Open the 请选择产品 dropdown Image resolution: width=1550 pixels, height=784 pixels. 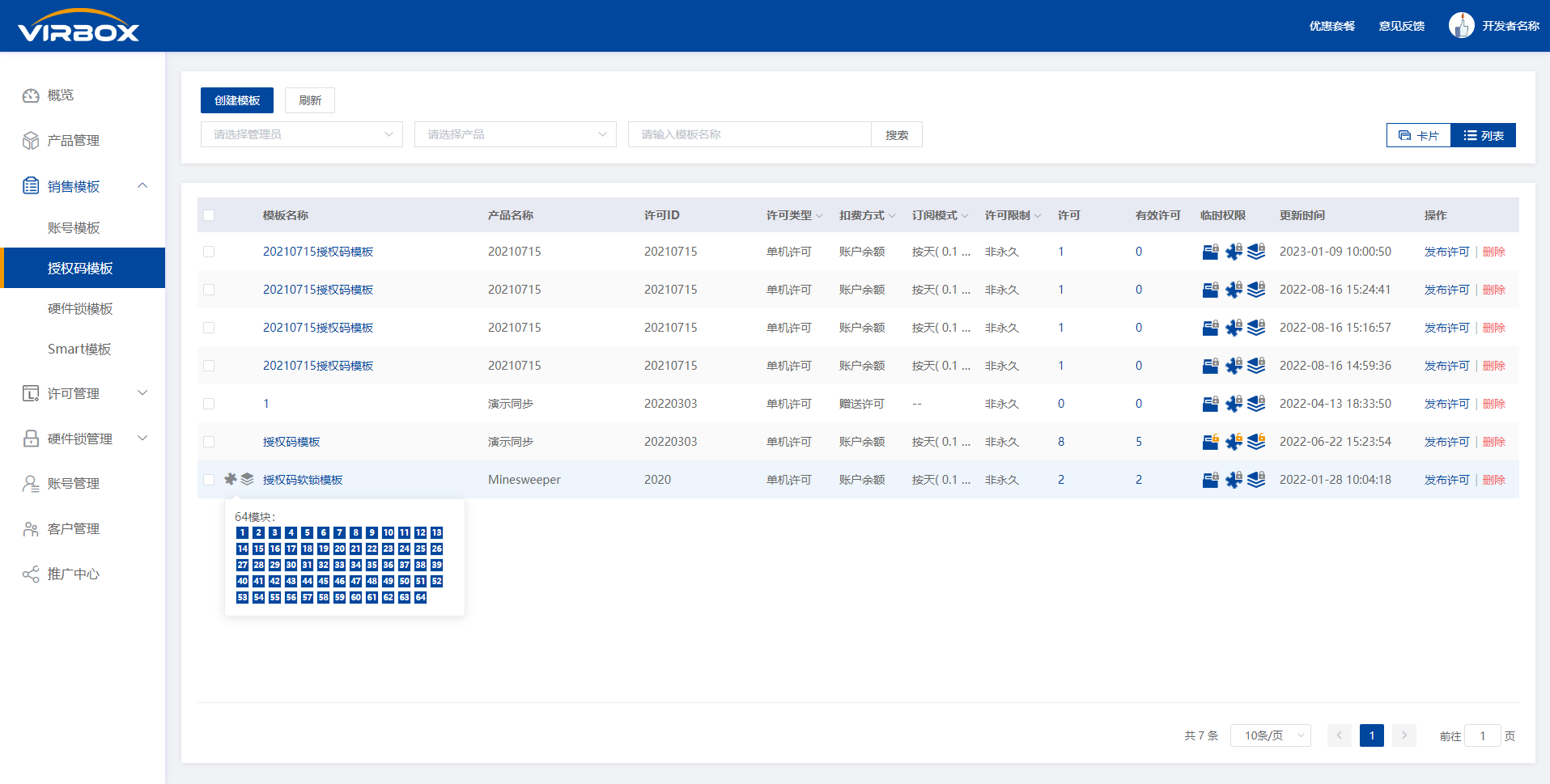coord(516,134)
